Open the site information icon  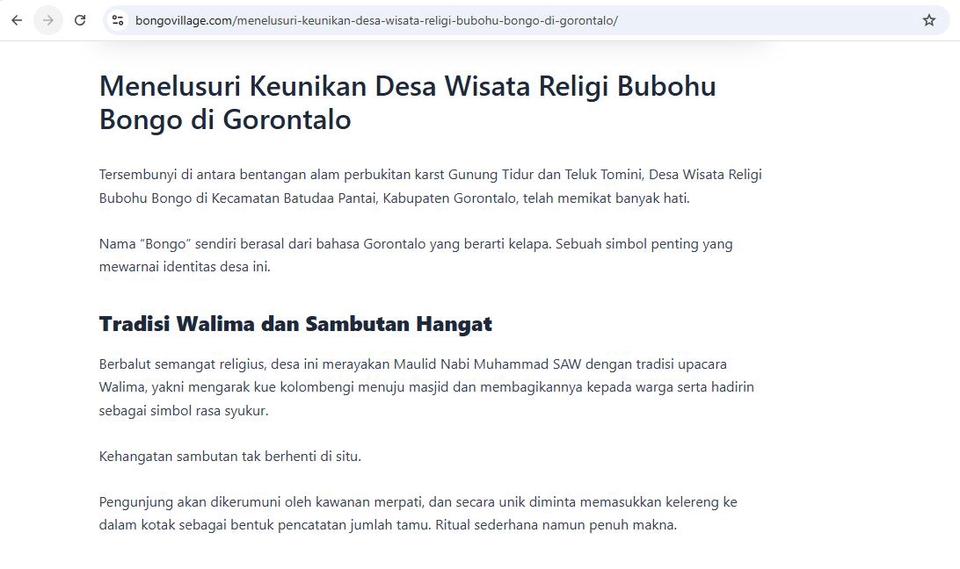click(118, 20)
